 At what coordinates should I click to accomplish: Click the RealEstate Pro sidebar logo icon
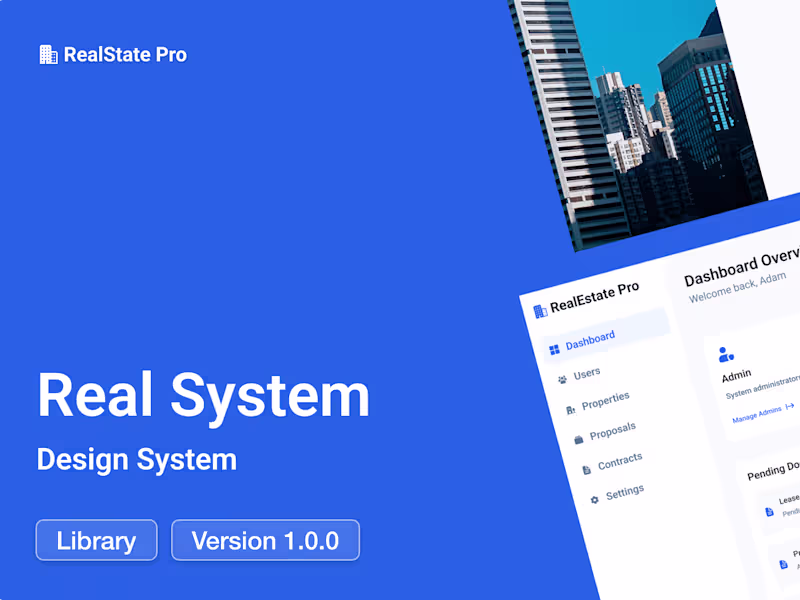point(540,311)
